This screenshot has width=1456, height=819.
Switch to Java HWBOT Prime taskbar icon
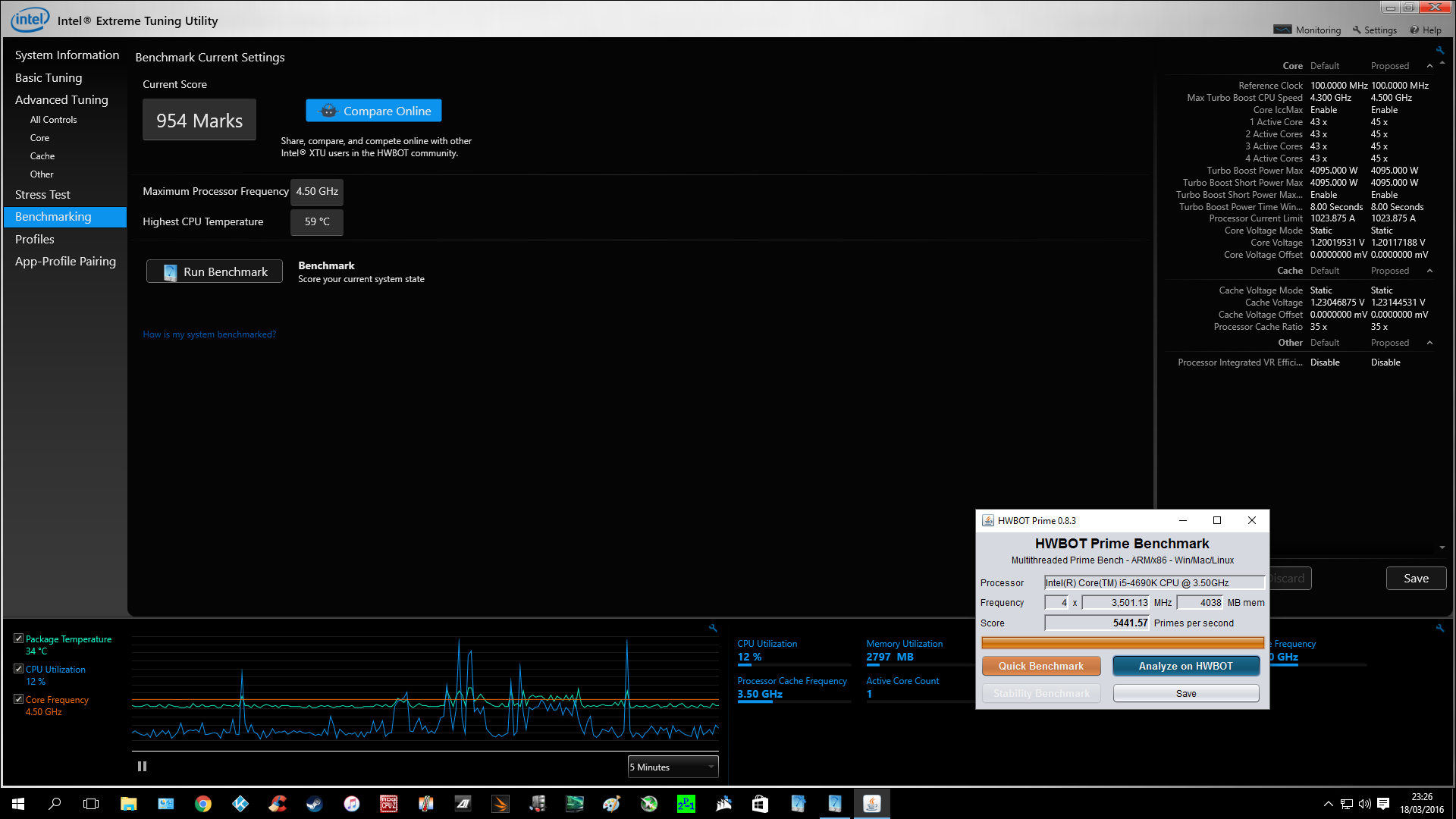tap(872, 804)
